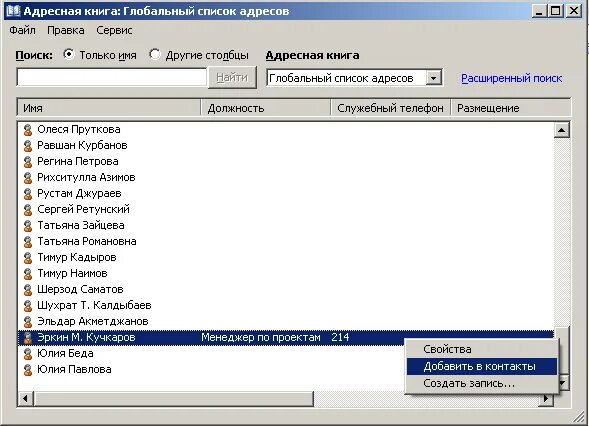Click the contact icon beside Эркин М. Кучкаров
This screenshot has height=426, width=589.
coord(27,338)
